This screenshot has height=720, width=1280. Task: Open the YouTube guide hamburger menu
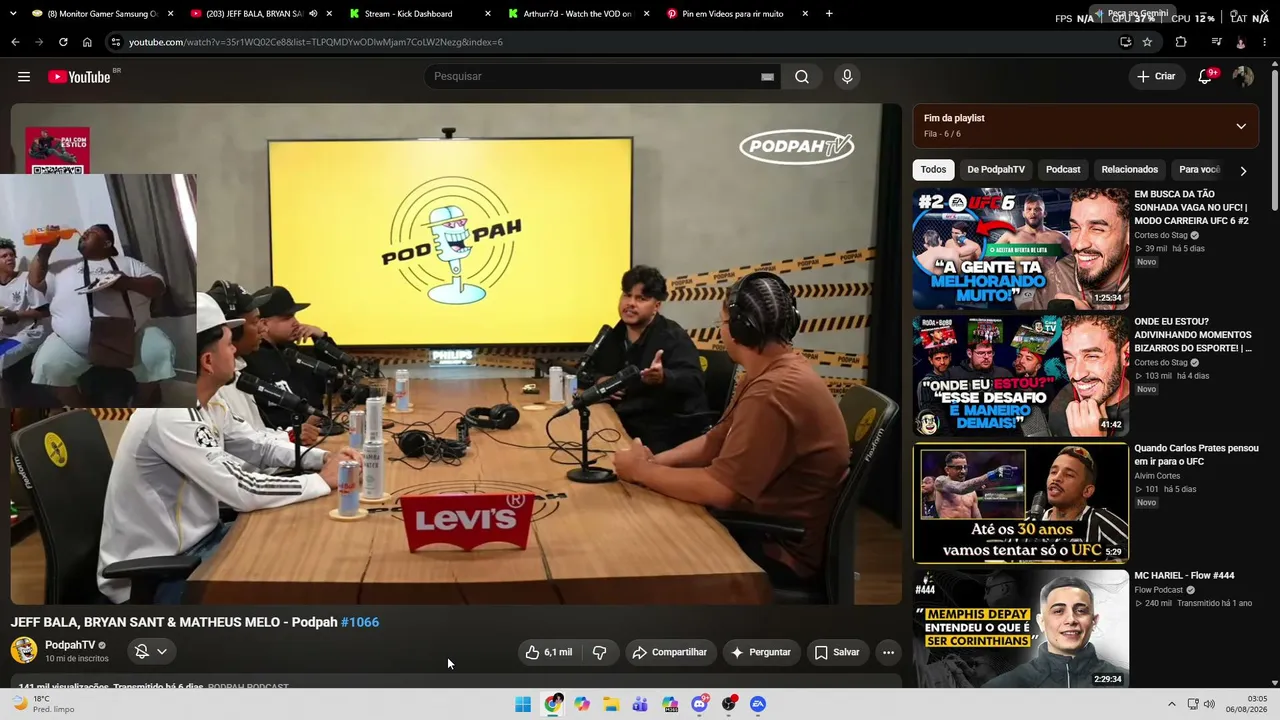(x=24, y=77)
